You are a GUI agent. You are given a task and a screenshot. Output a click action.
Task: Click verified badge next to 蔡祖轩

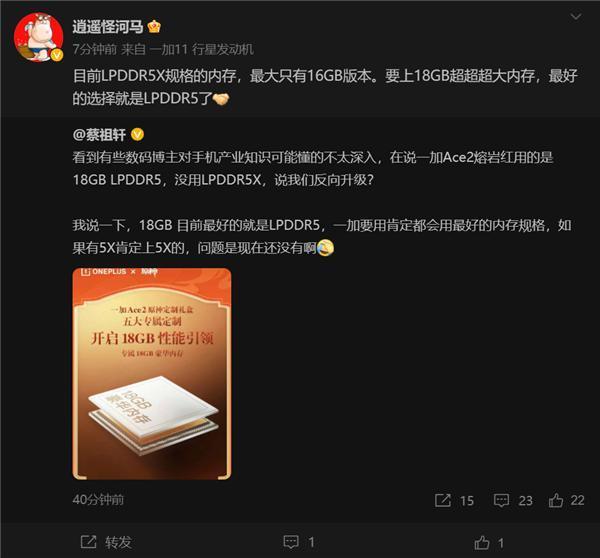pos(137,134)
